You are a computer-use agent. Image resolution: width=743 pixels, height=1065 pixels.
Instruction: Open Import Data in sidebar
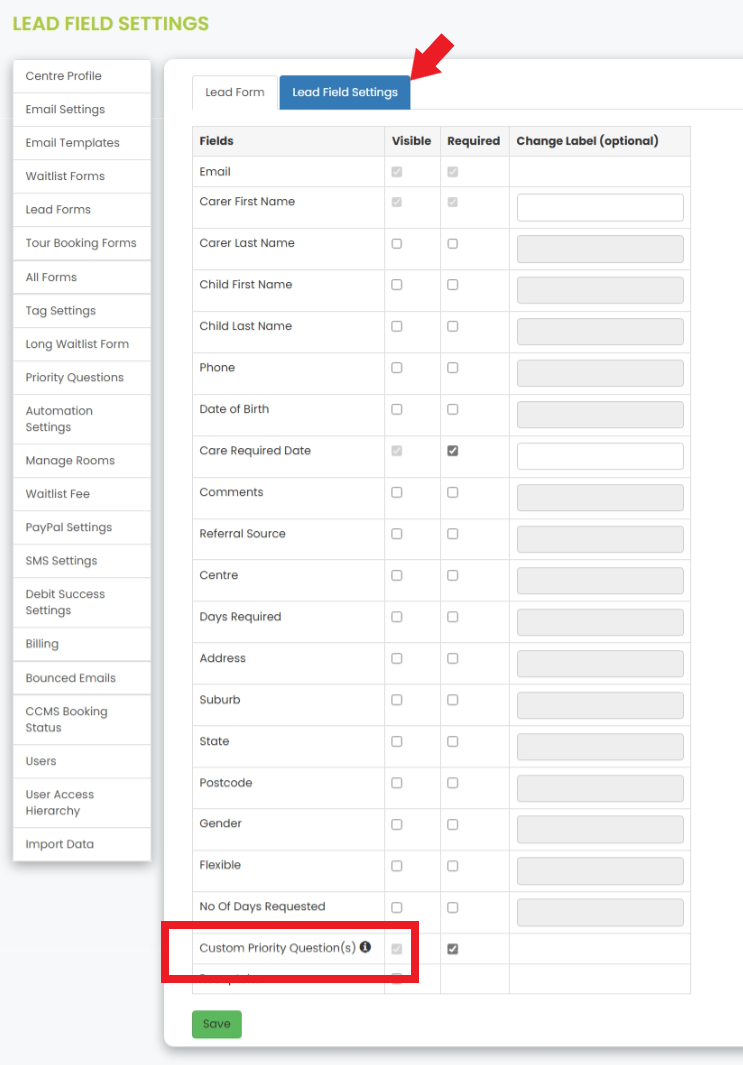pos(81,844)
